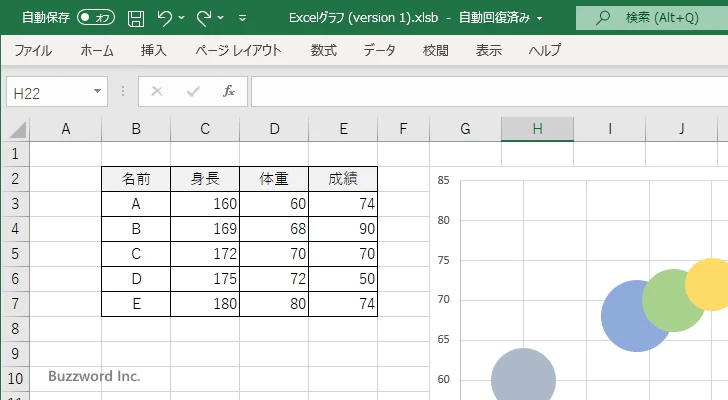Expand the Name Box dropdown arrow
Screen dimensions: 728x400
click(x=98, y=91)
